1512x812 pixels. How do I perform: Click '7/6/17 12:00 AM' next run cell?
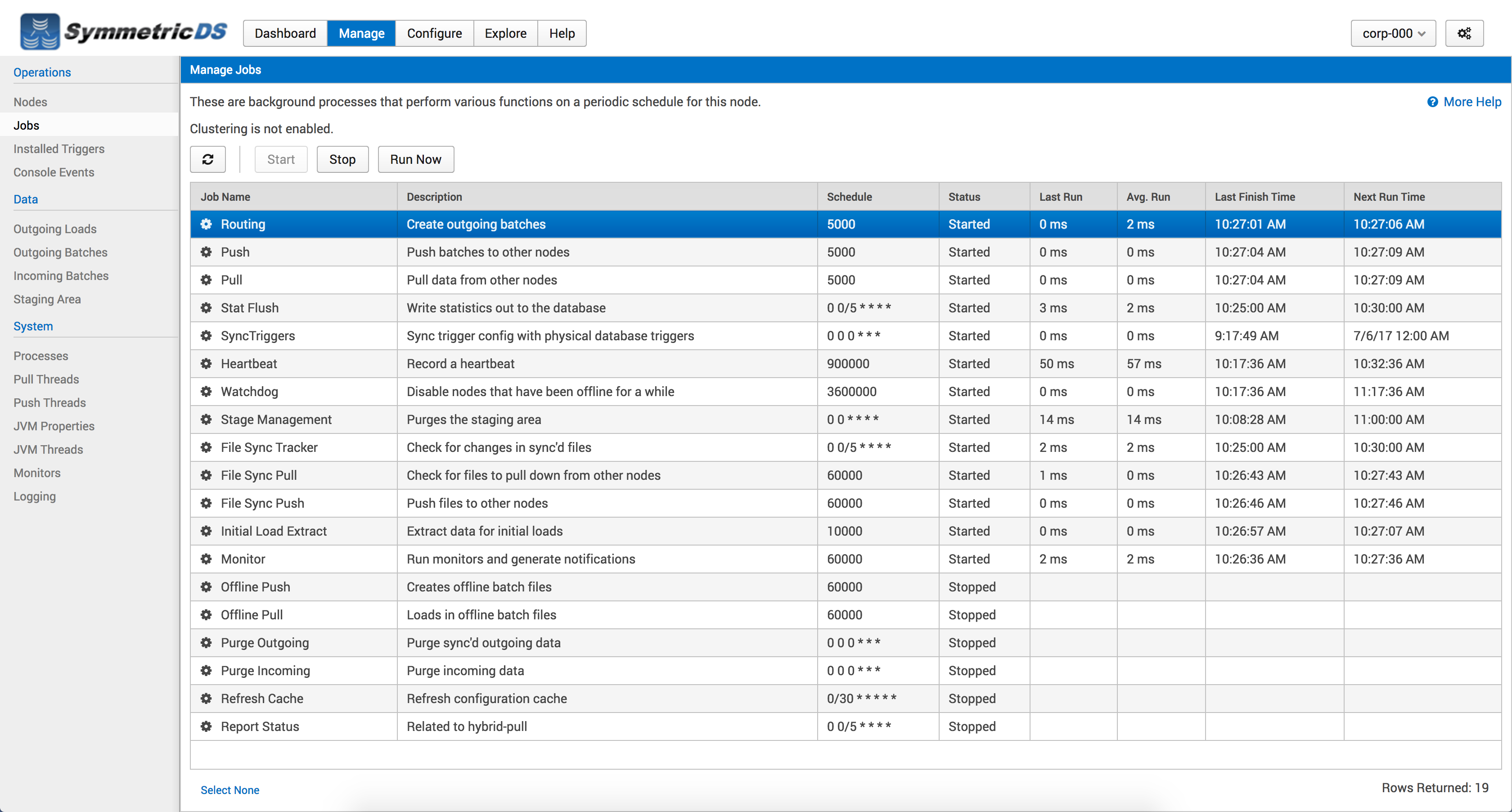tap(1422, 336)
